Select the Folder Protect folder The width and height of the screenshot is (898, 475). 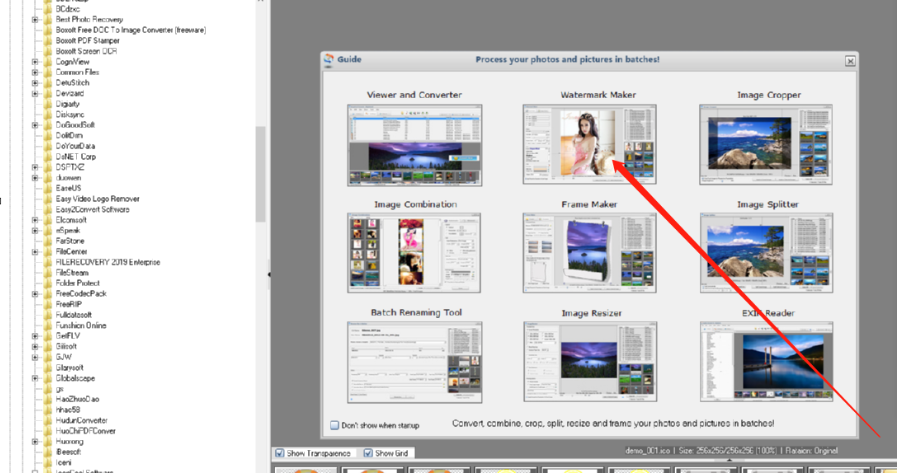click(x=77, y=283)
